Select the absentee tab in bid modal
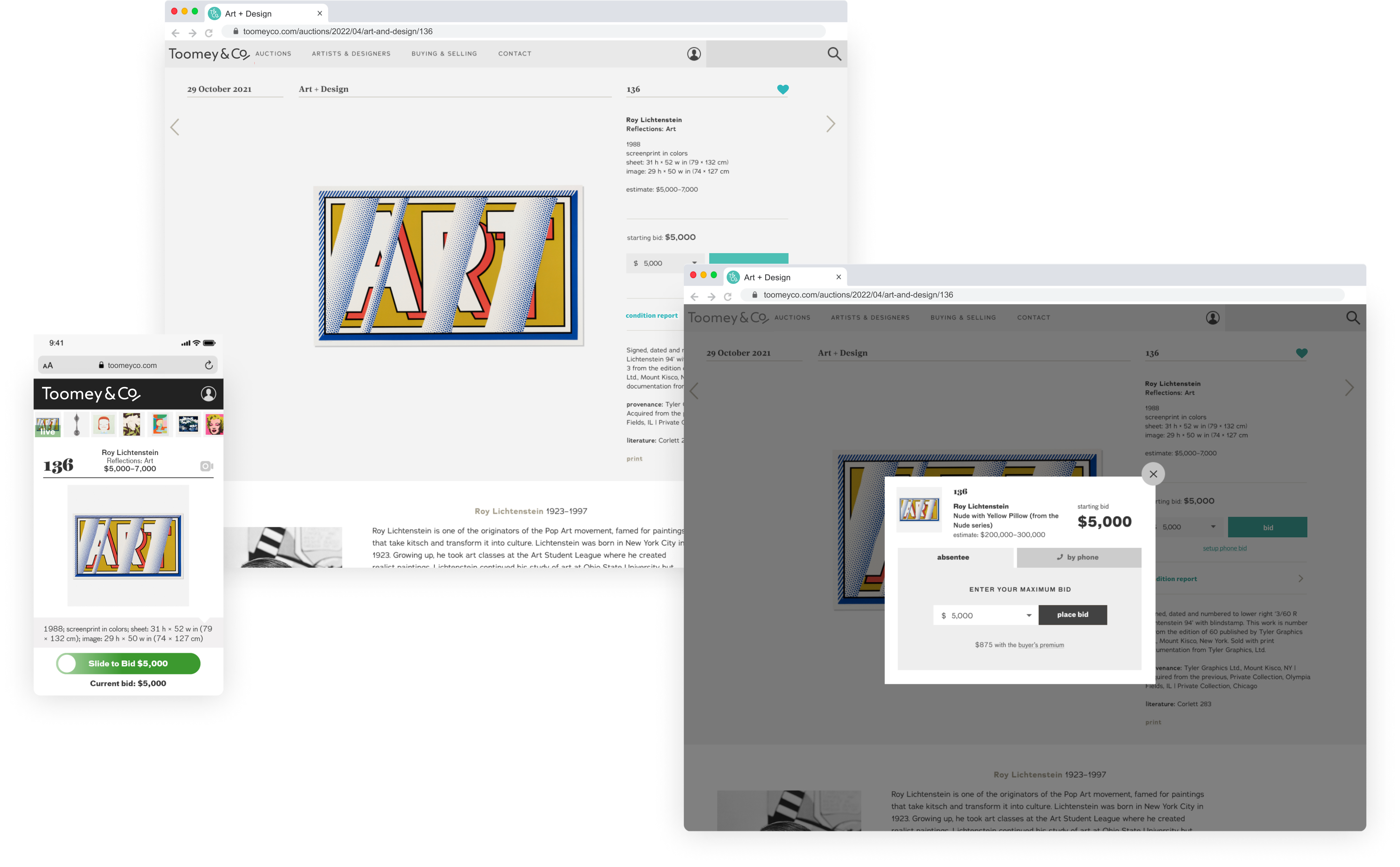The width and height of the screenshot is (1400, 867). click(955, 558)
